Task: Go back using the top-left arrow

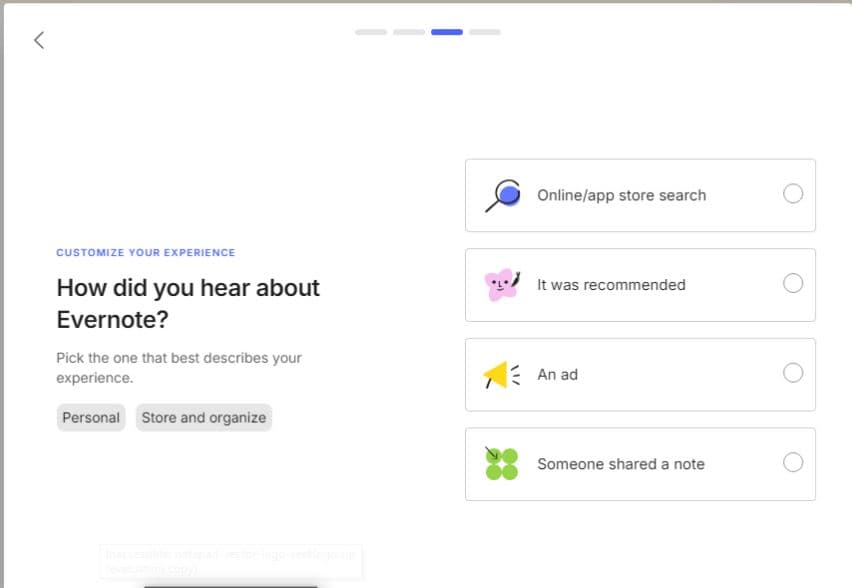Action: [x=39, y=40]
